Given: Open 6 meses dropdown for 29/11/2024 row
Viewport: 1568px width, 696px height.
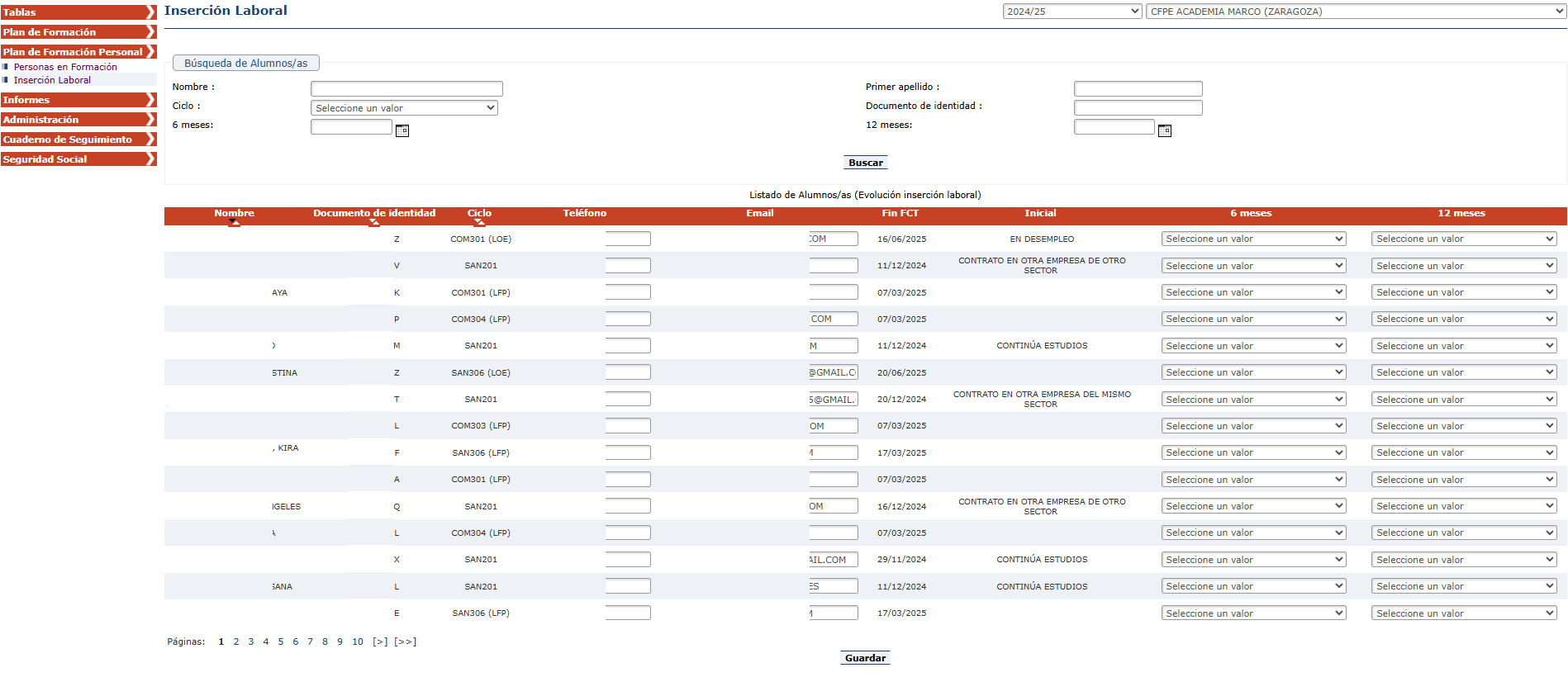Looking at the screenshot, I should pos(1253,560).
